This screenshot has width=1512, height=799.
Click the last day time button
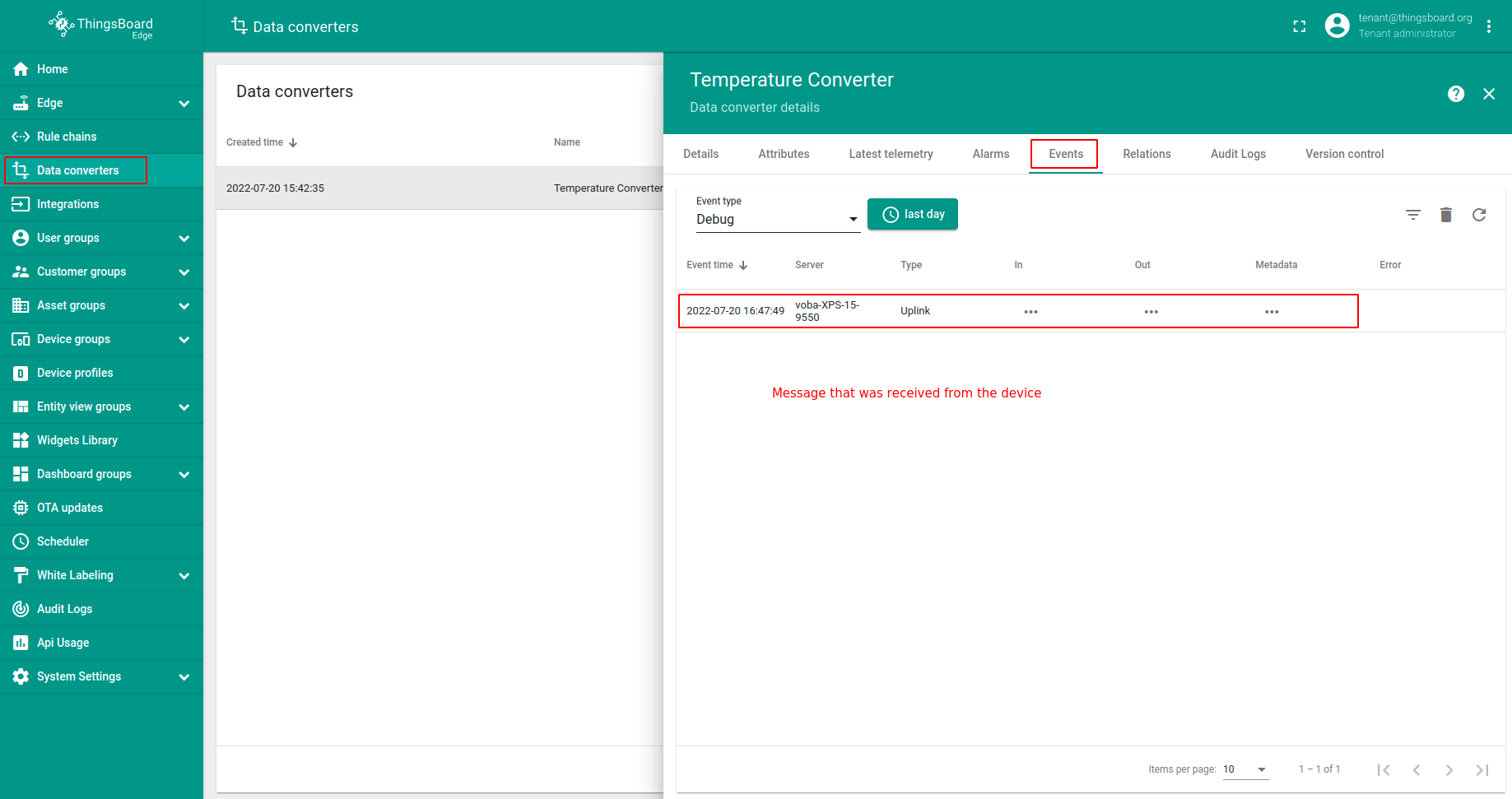tap(913, 214)
